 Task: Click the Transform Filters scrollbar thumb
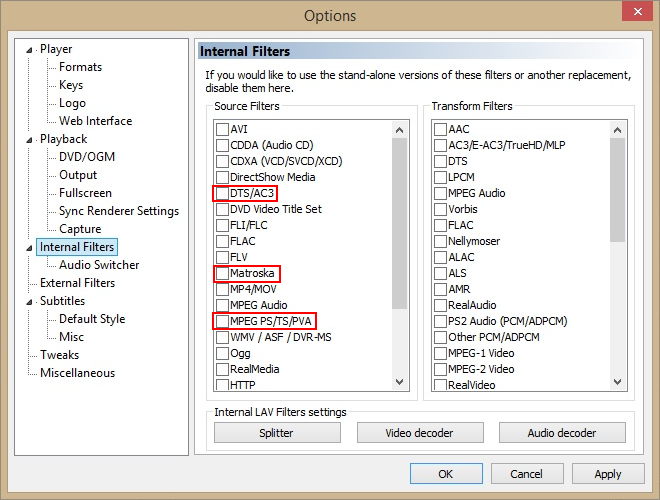(617, 190)
